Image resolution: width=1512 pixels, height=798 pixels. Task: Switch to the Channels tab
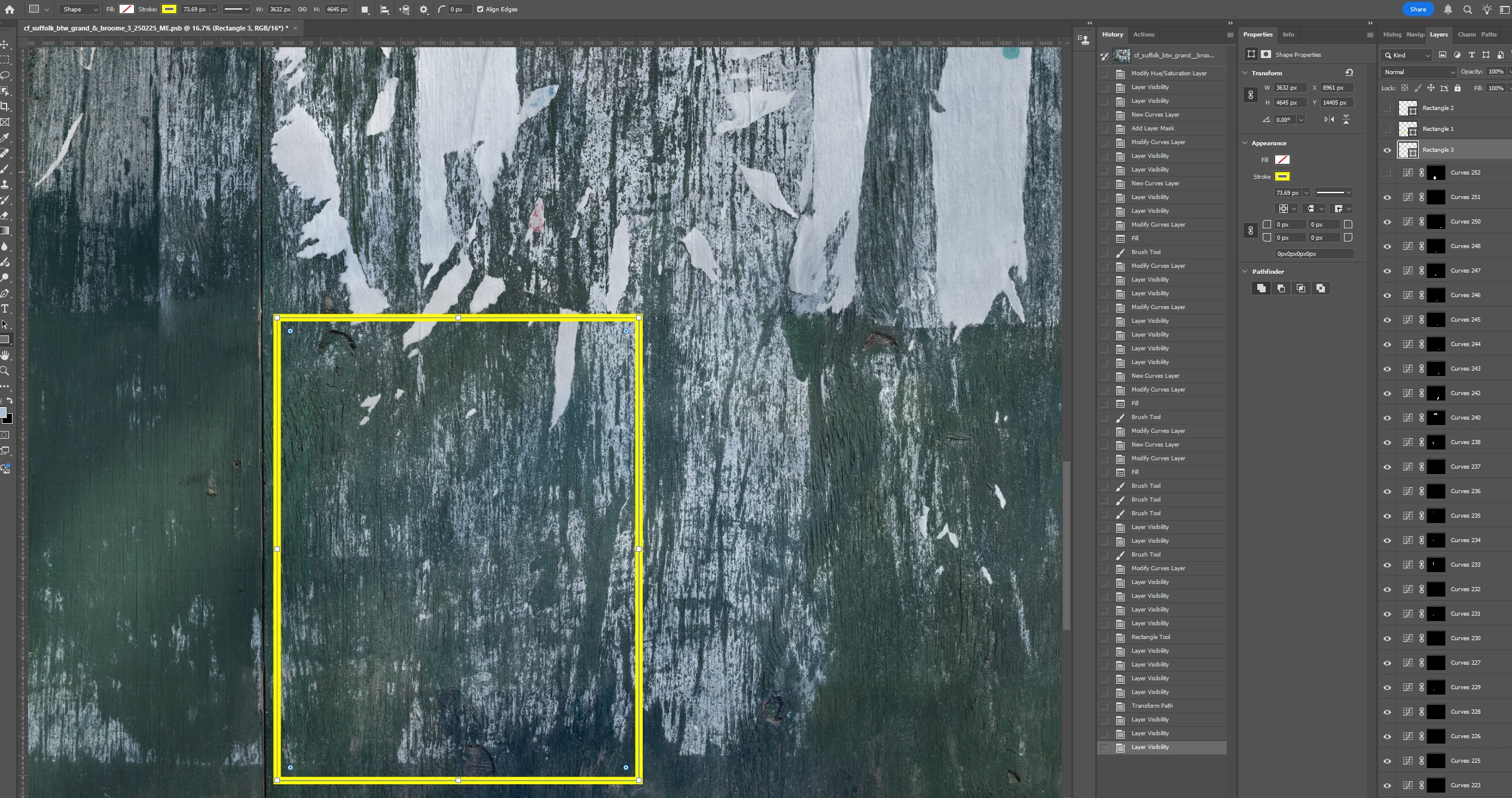[x=1466, y=35]
